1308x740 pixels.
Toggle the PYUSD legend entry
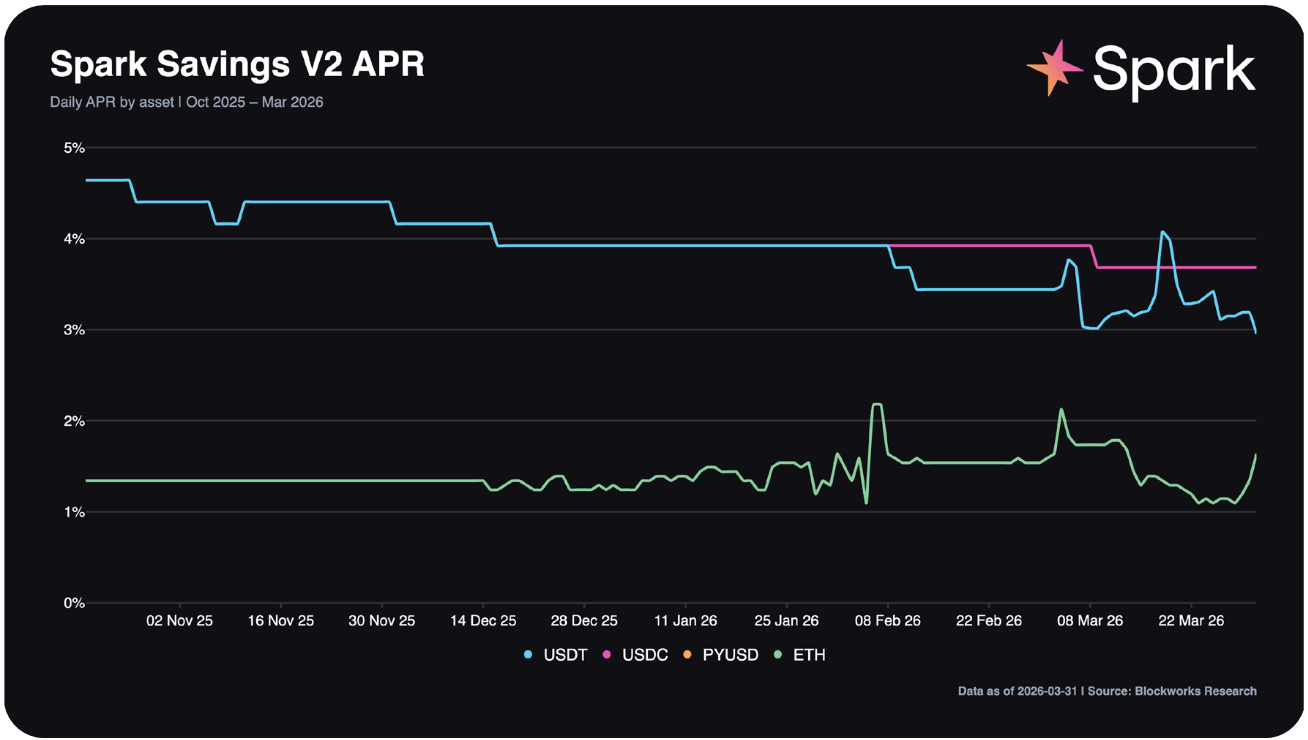(721, 655)
